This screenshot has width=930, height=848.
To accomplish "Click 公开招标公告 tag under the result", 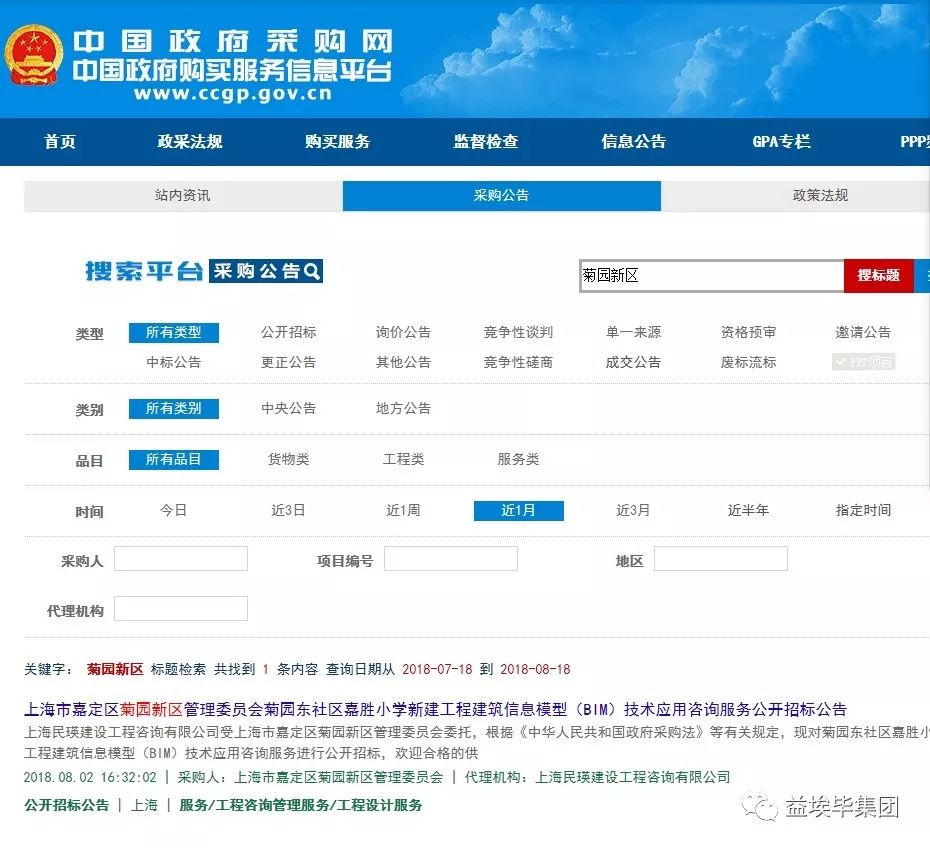I will [x=66, y=805].
